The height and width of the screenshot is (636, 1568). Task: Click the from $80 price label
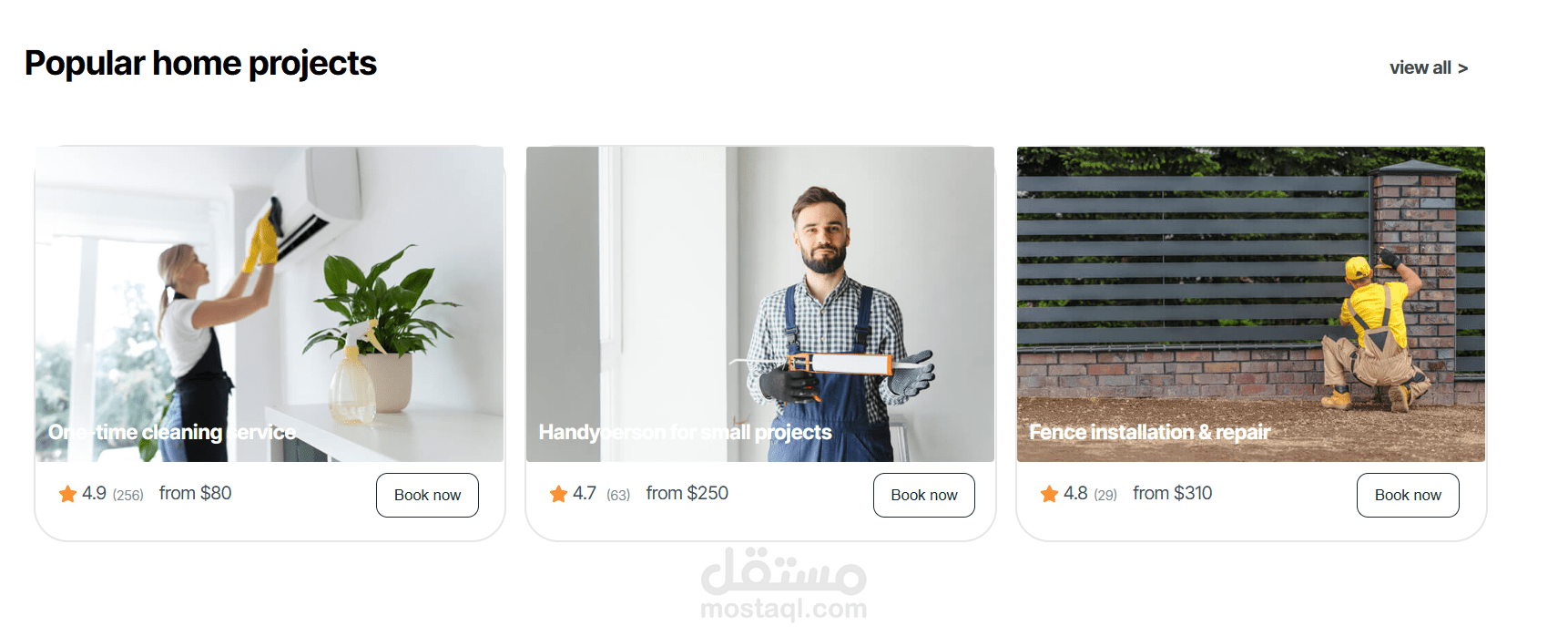[195, 493]
